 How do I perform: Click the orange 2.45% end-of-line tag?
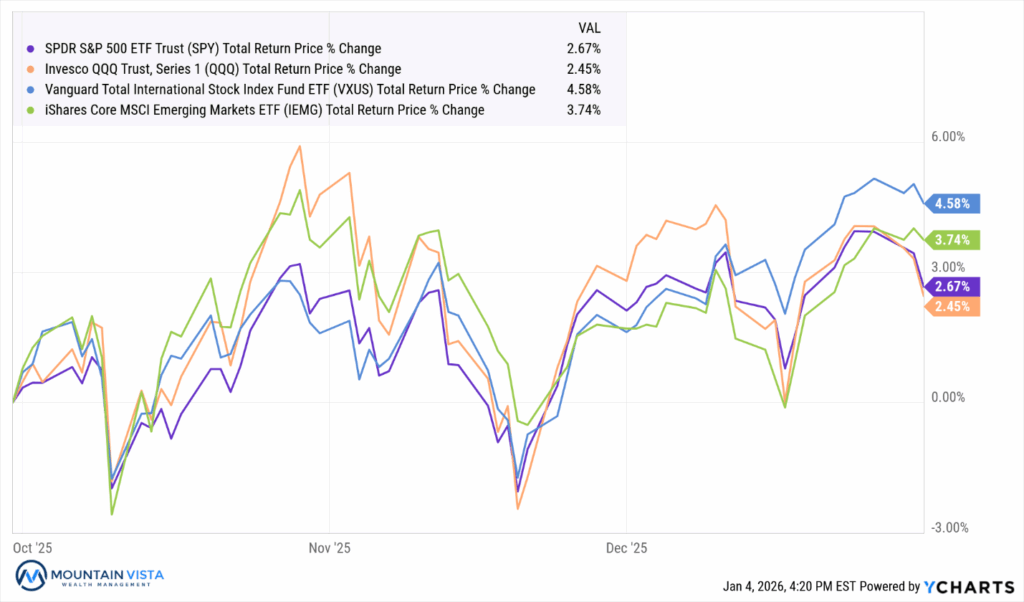[x=955, y=306]
